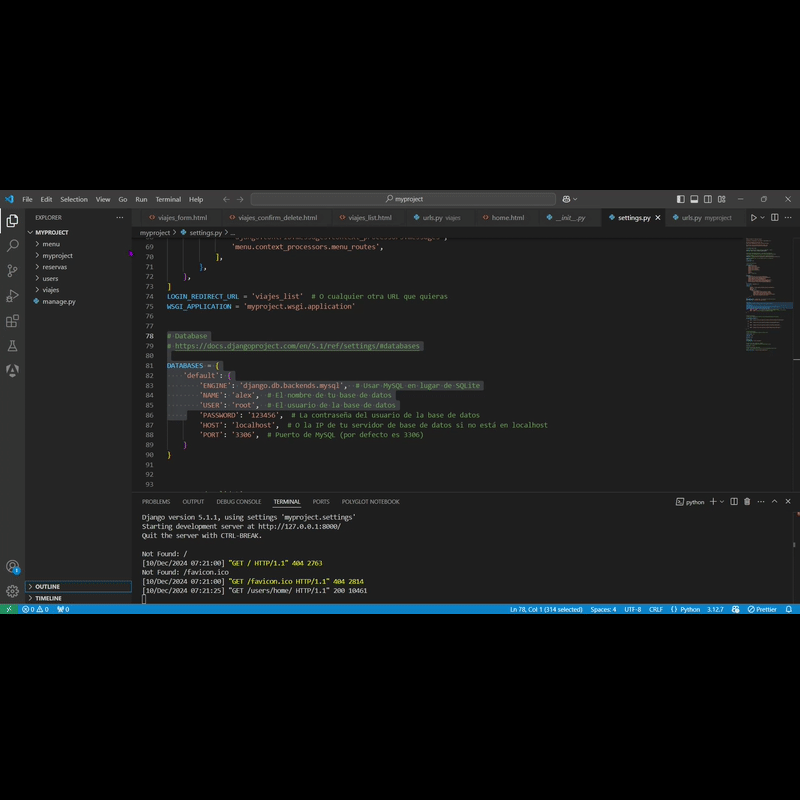This screenshot has height=800, width=800.
Task: Click the 3.12.7 Python interpreter version
Action: point(715,609)
